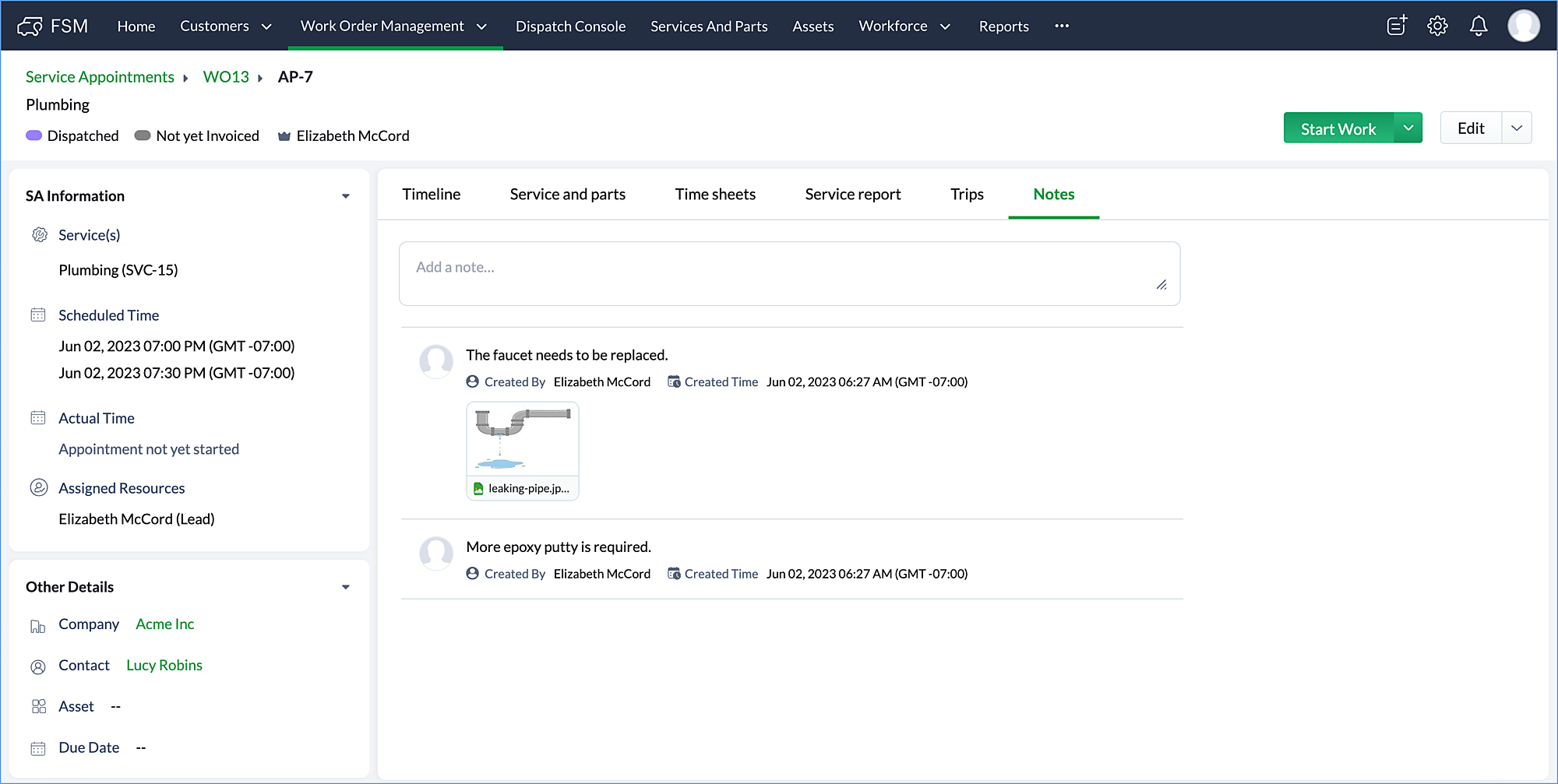
Task: Open the Start Work dropdown arrow
Action: [x=1408, y=128]
